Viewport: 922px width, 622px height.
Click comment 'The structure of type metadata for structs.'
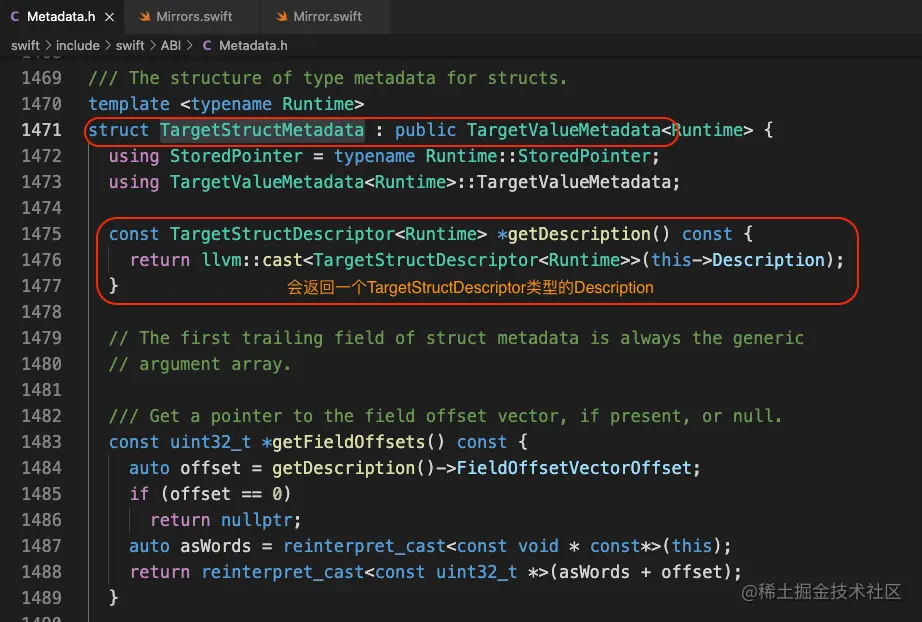click(x=348, y=78)
